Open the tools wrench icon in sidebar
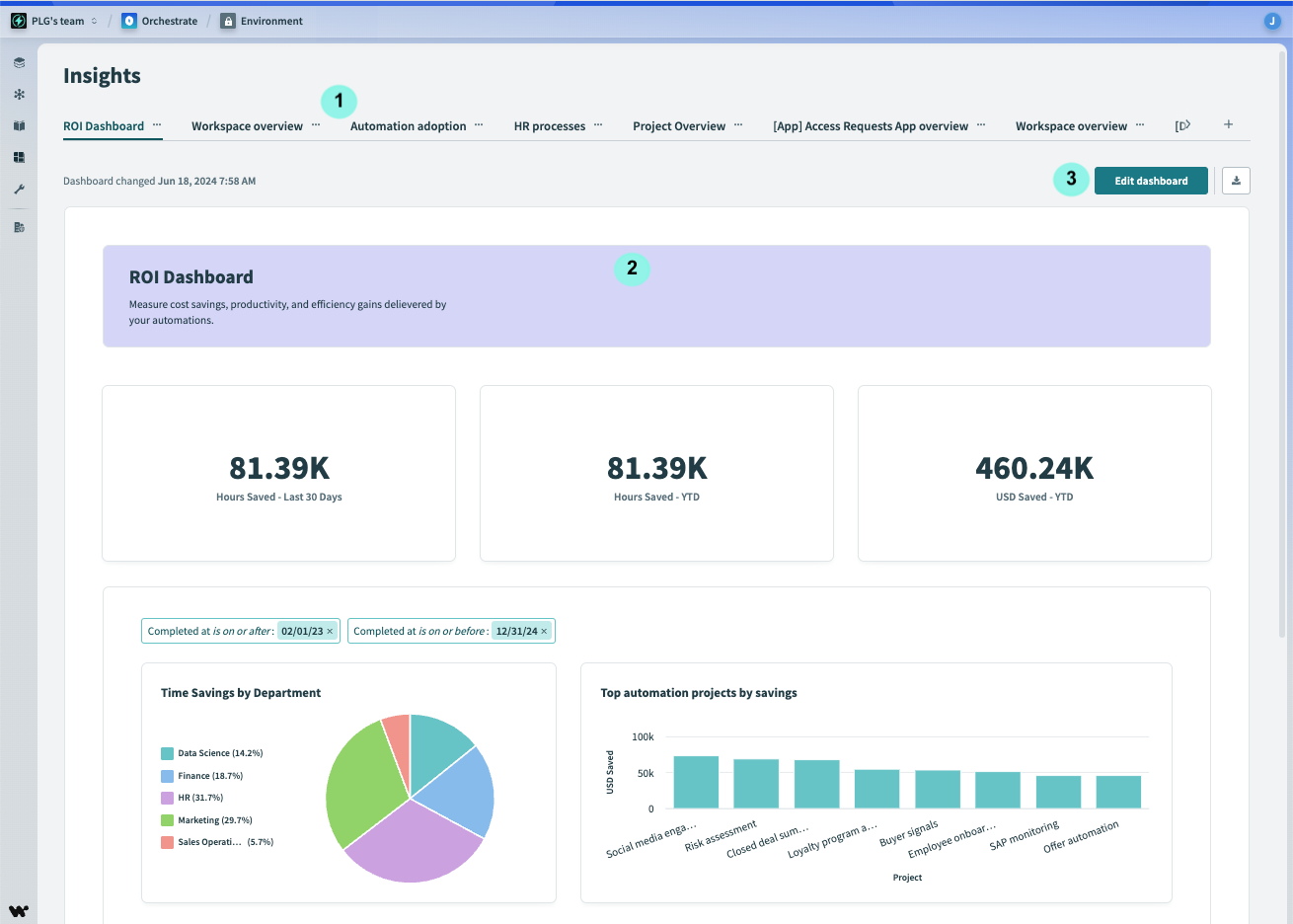The width and height of the screenshot is (1293, 924). tap(19, 188)
